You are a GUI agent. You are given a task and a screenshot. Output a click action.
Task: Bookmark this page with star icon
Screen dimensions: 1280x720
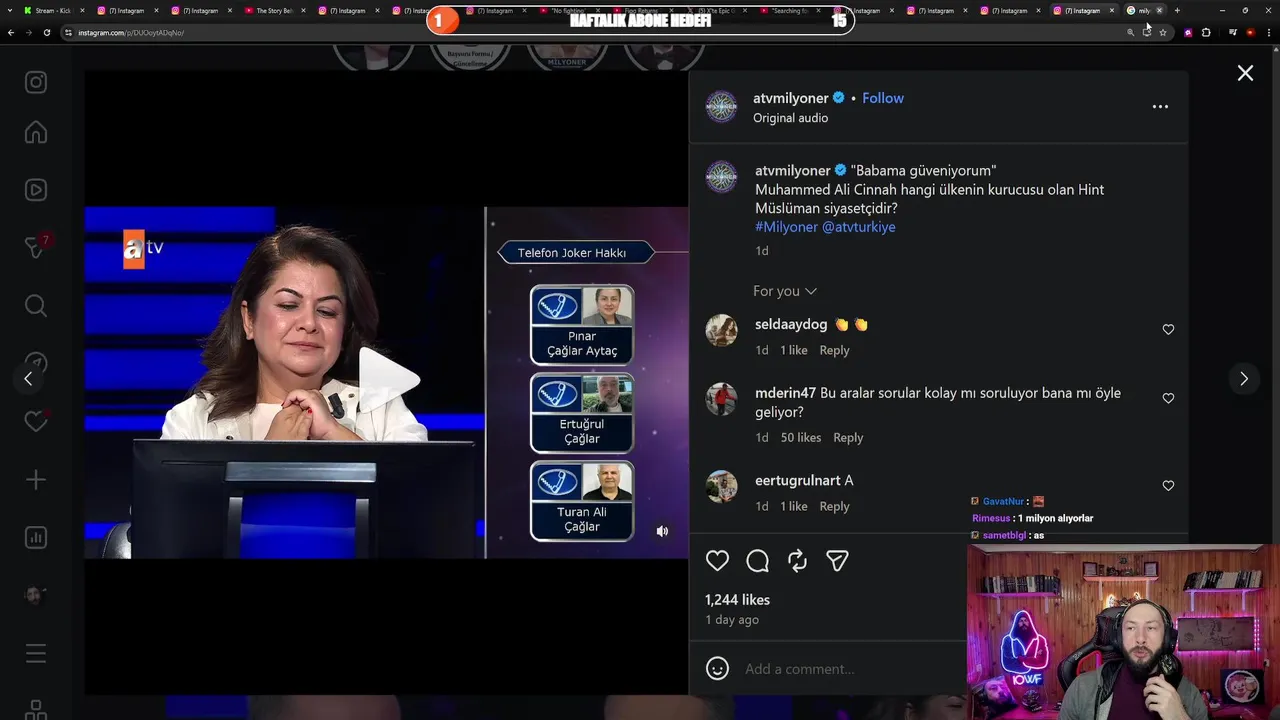(1163, 32)
